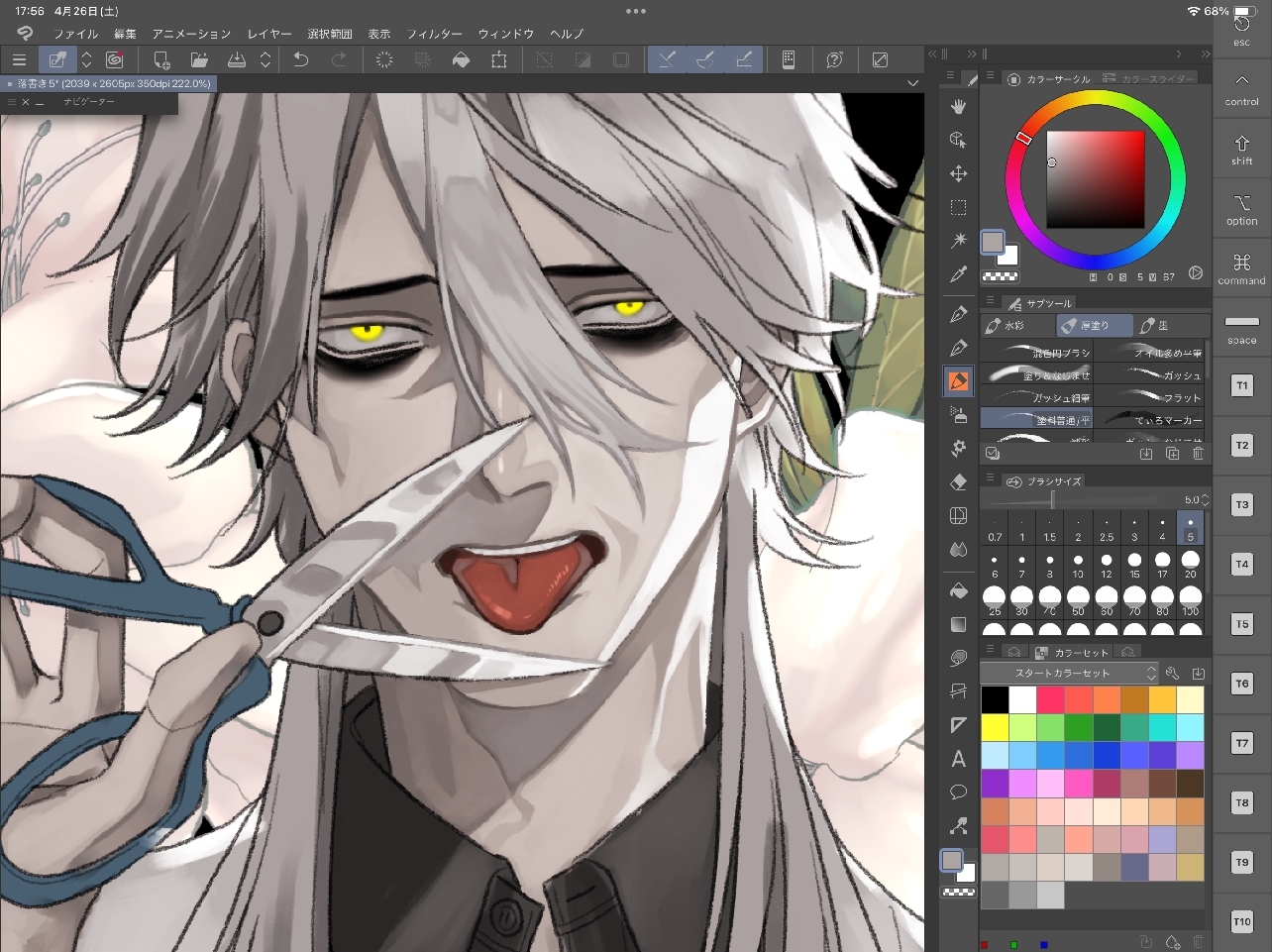Pick the black swatch in the color set
The image size is (1272, 952).
click(x=995, y=700)
